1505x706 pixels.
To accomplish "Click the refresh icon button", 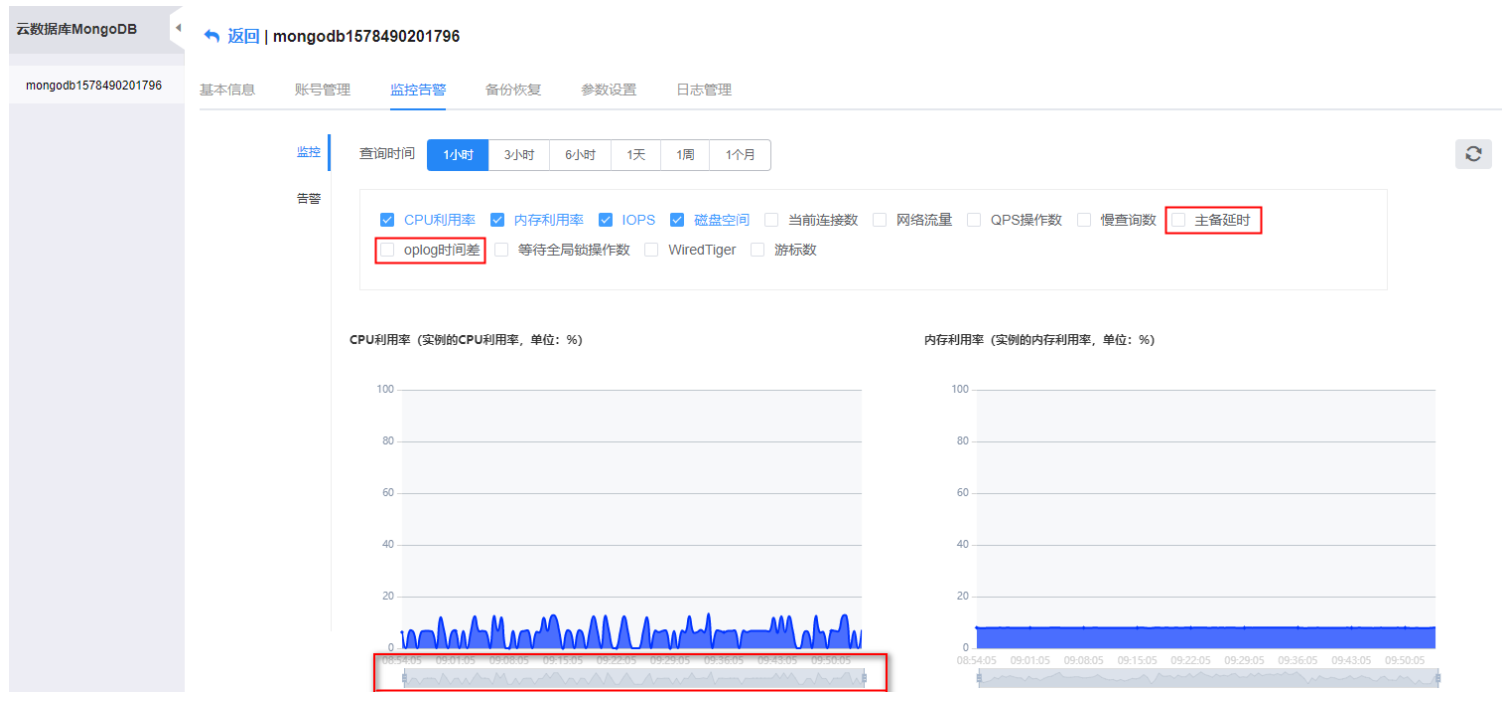I will pyautogui.click(x=1473, y=154).
